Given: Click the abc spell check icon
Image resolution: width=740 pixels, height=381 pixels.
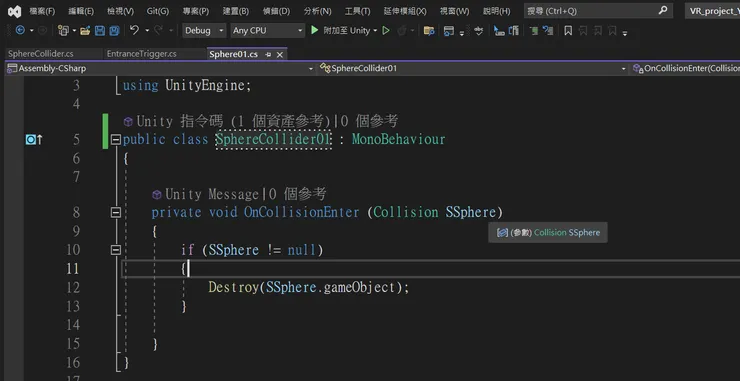Looking at the screenshot, I should coord(479,31).
